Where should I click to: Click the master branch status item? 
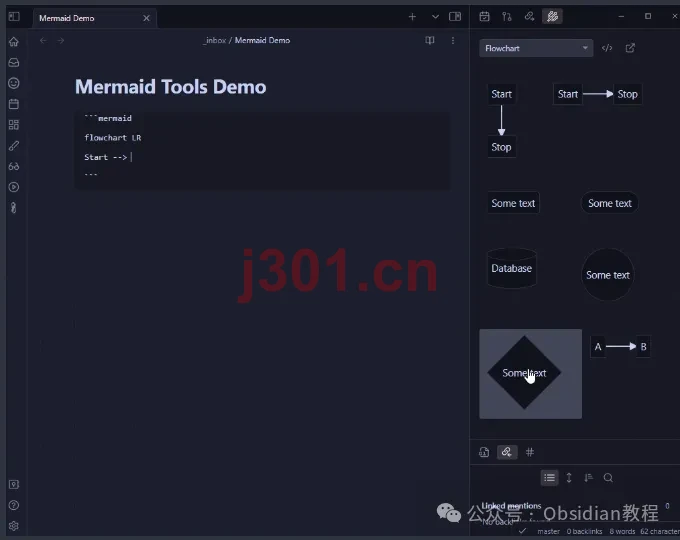click(x=549, y=531)
